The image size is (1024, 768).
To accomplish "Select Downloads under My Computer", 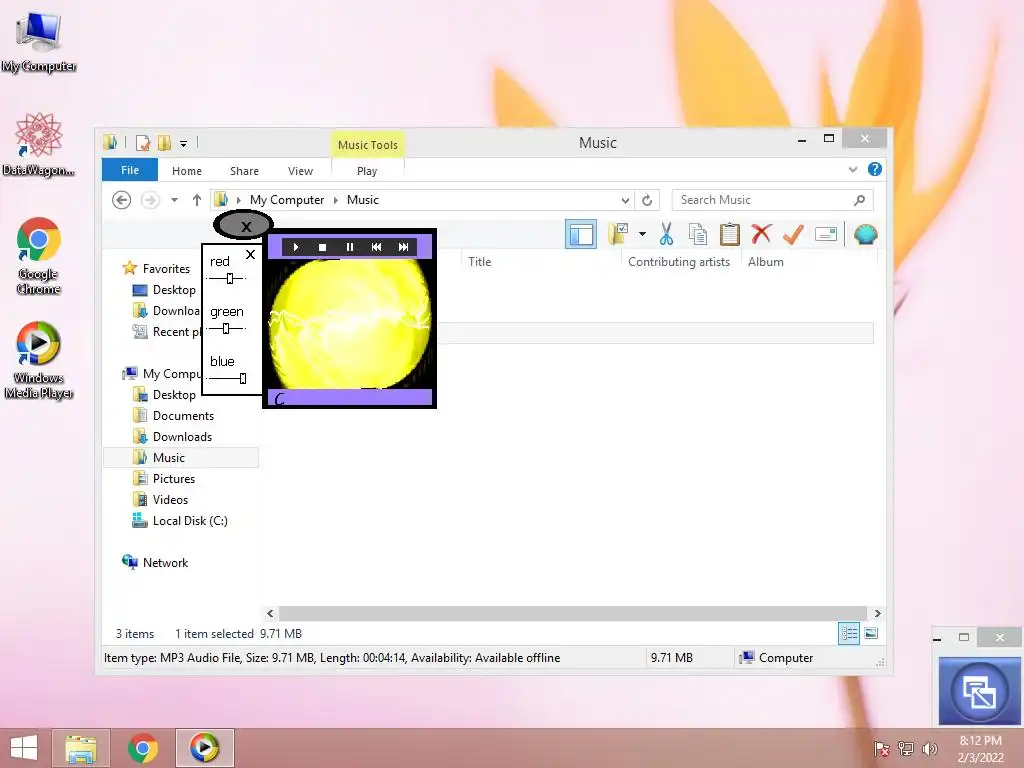I will (x=182, y=436).
